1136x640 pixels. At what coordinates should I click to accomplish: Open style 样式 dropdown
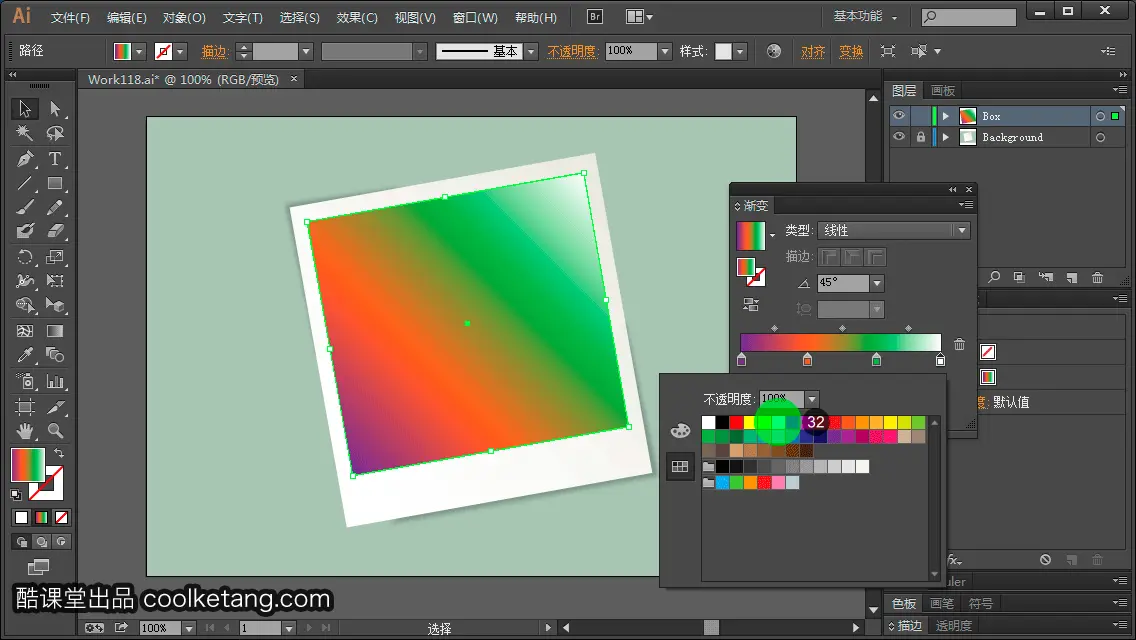click(x=740, y=51)
